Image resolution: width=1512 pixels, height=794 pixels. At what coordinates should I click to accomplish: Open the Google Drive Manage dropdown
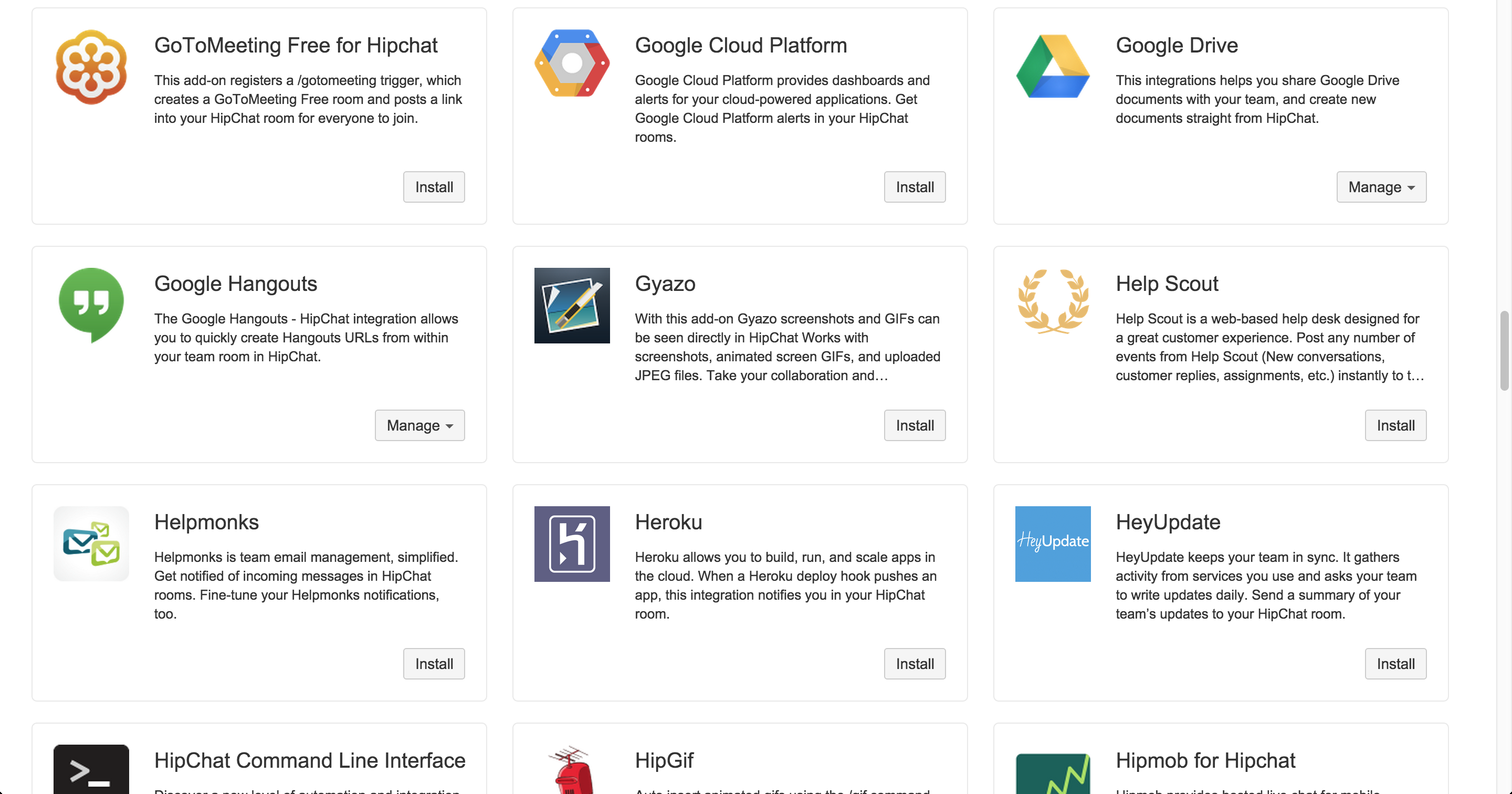click(x=1381, y=187)
